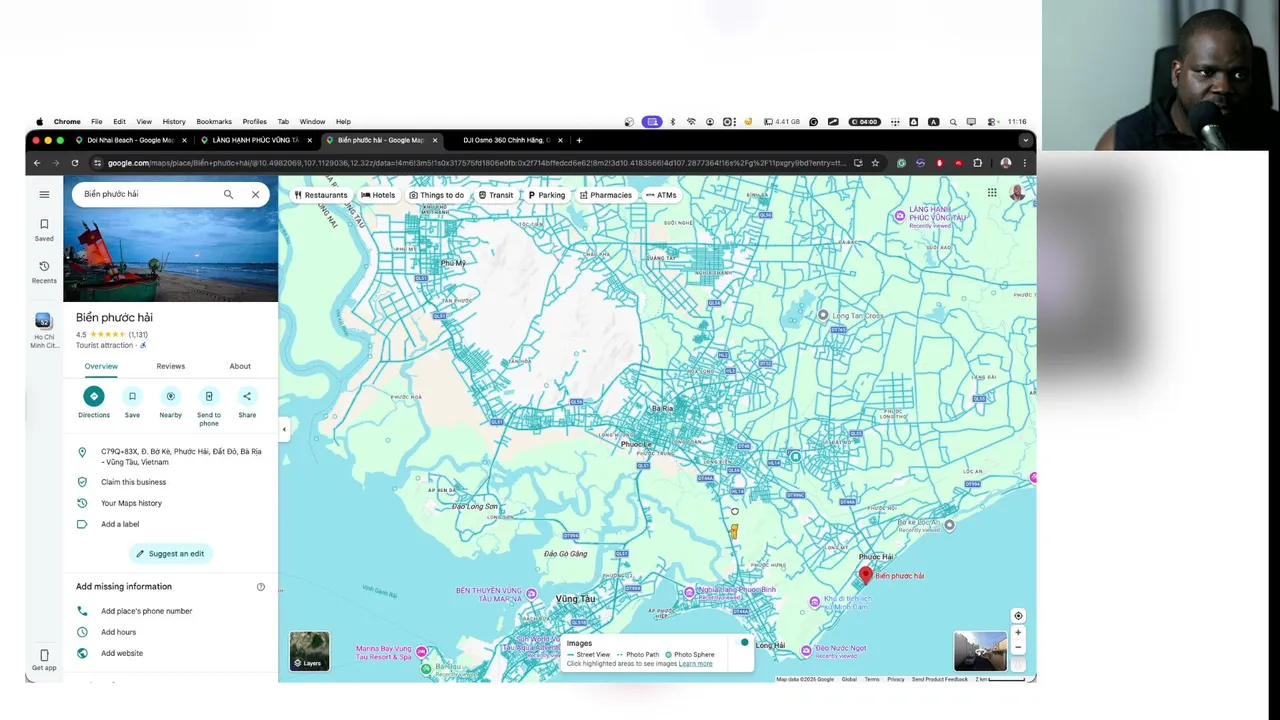Filter map by Parking
Image resolution: width=1280 pixels, height=720 pixels.
coord(547,195)
